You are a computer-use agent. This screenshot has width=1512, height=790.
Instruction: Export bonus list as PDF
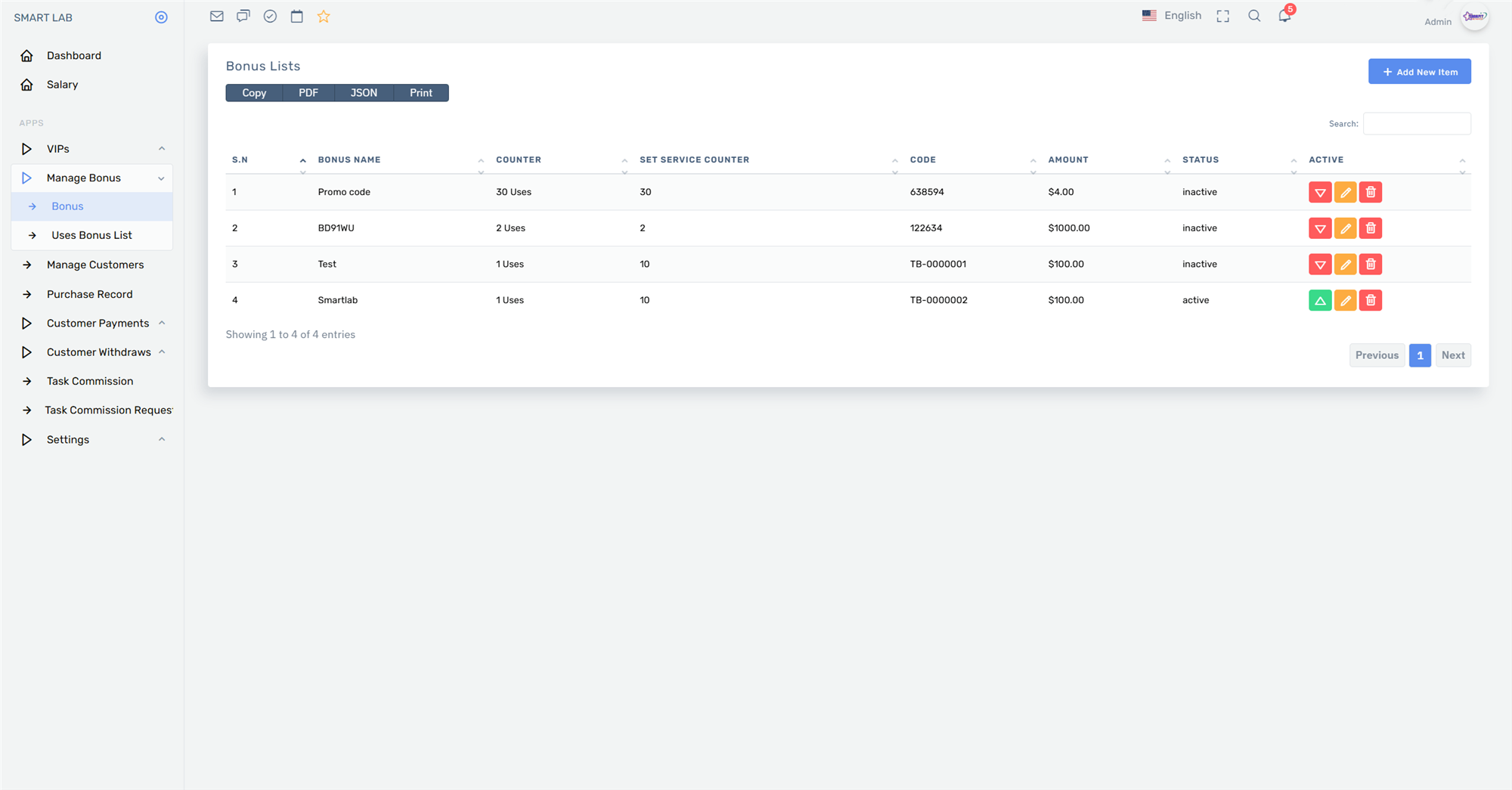click(308, 93)
